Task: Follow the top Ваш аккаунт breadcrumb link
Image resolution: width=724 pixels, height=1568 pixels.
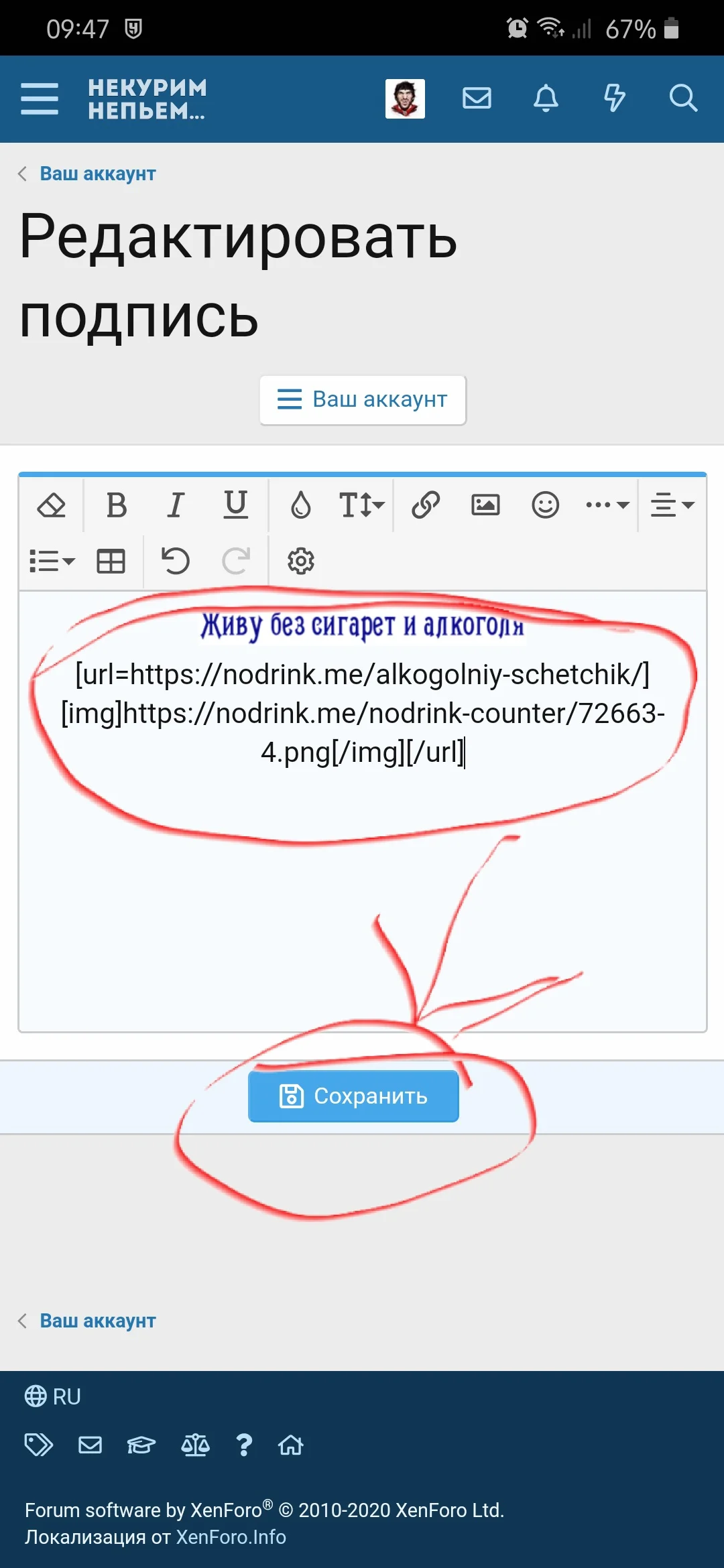Action: (97, 174)
